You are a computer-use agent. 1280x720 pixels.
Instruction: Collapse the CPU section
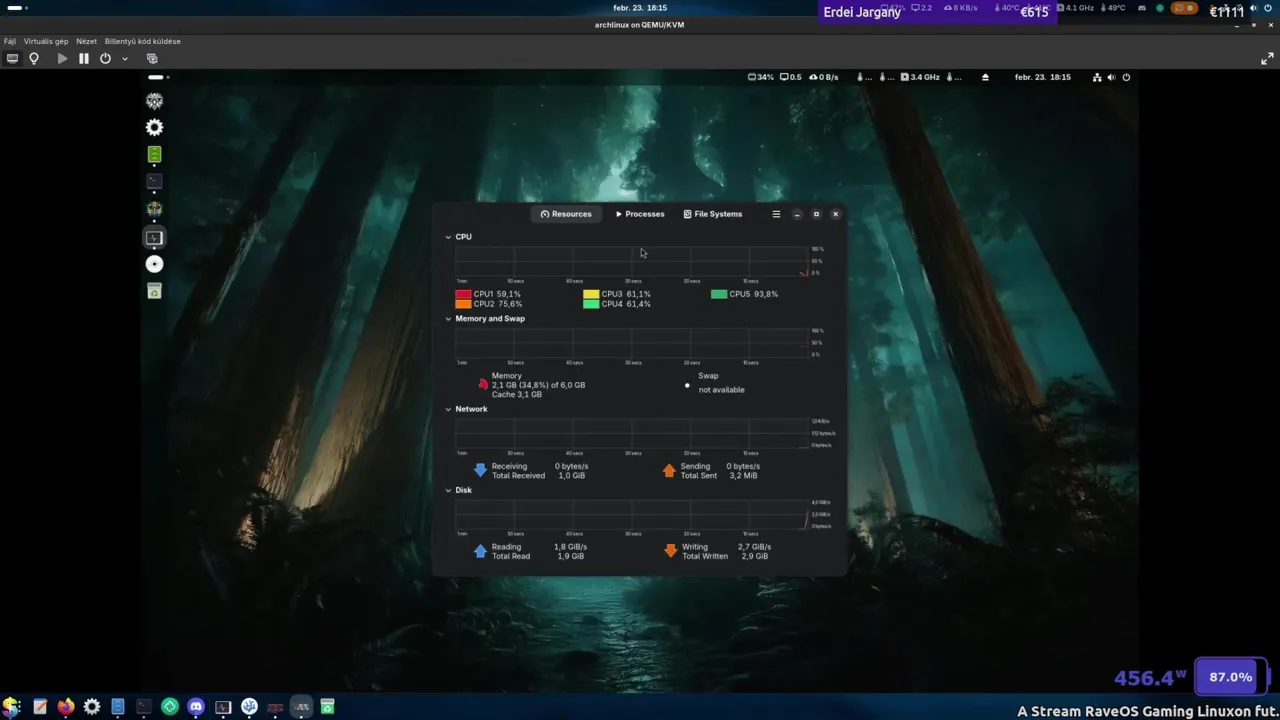[x=448, y=237]
